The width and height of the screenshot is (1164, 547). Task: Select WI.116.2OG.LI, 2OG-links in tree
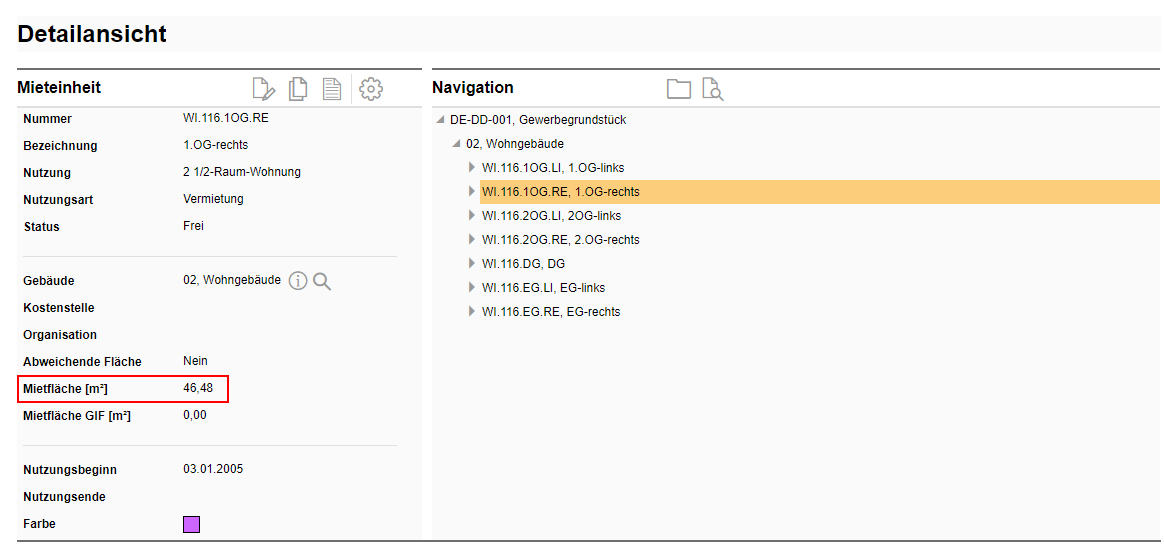tap(551, 216)
